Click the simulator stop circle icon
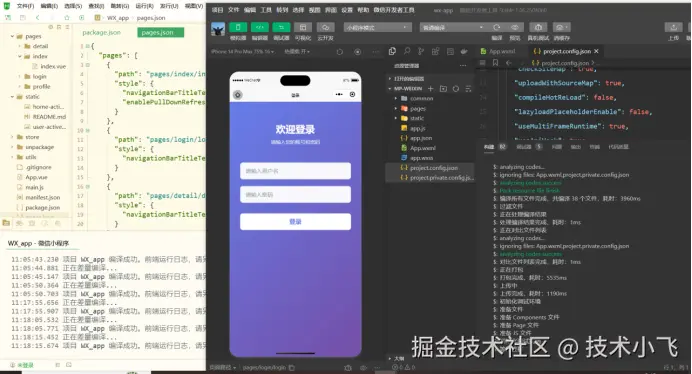Viewport: 692px width, 374px height. coord(357,52)
